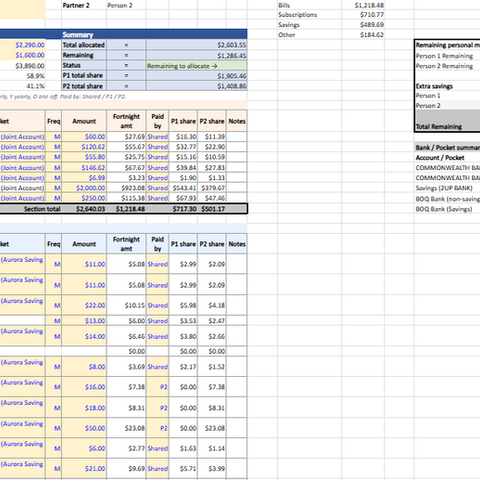The height and width of the screenshot is (480, 480).
Task: Select the 'Subscriptions' category label
Action: [297, 15]
